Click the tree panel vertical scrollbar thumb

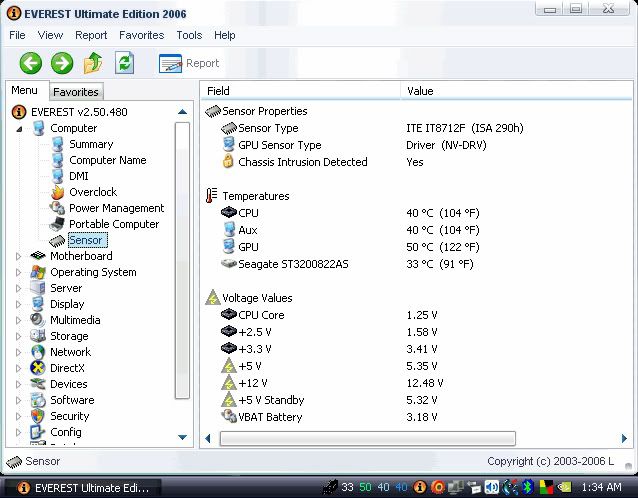click(182, 260)
